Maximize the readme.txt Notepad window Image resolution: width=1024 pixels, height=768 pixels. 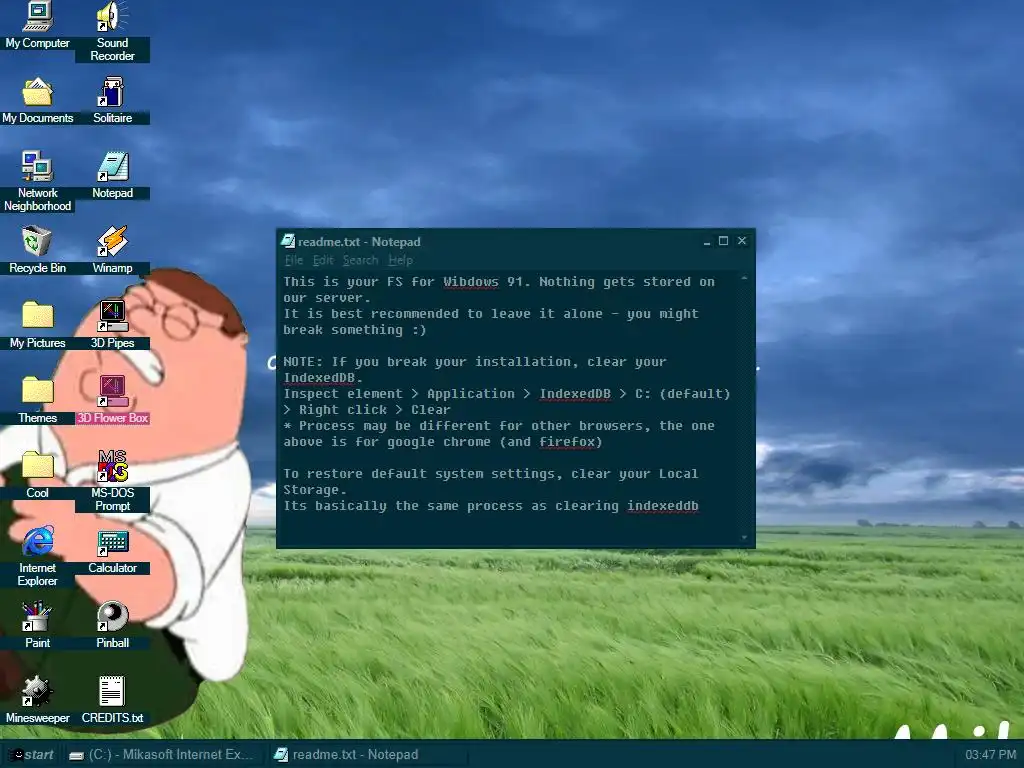(724, 241)
